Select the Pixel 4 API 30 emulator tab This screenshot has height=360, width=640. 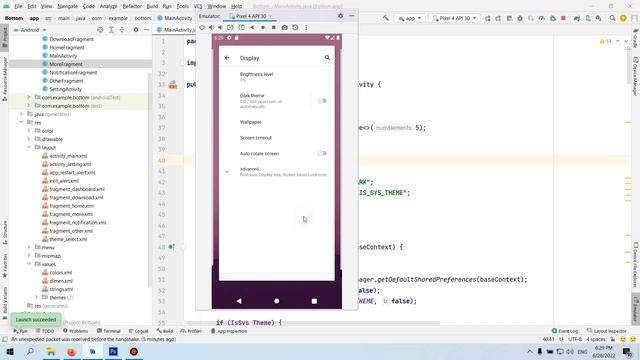pos(250,16)
